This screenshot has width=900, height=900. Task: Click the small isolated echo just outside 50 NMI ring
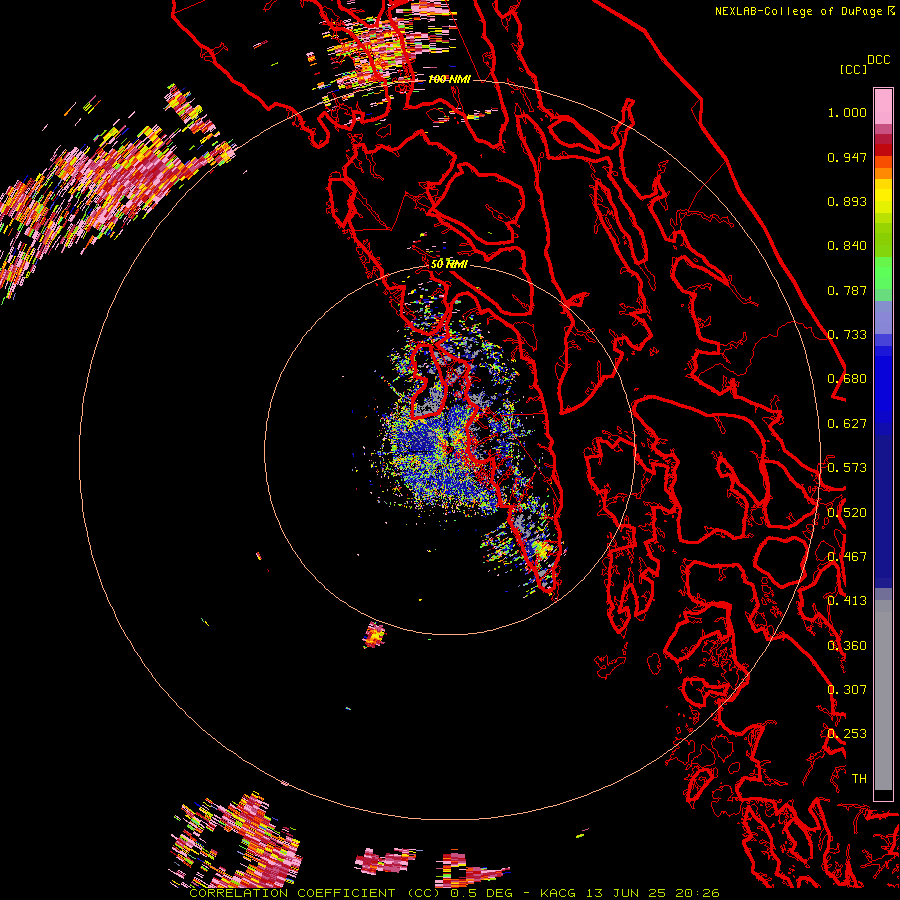pyautogui.click(x=374, y=635)
